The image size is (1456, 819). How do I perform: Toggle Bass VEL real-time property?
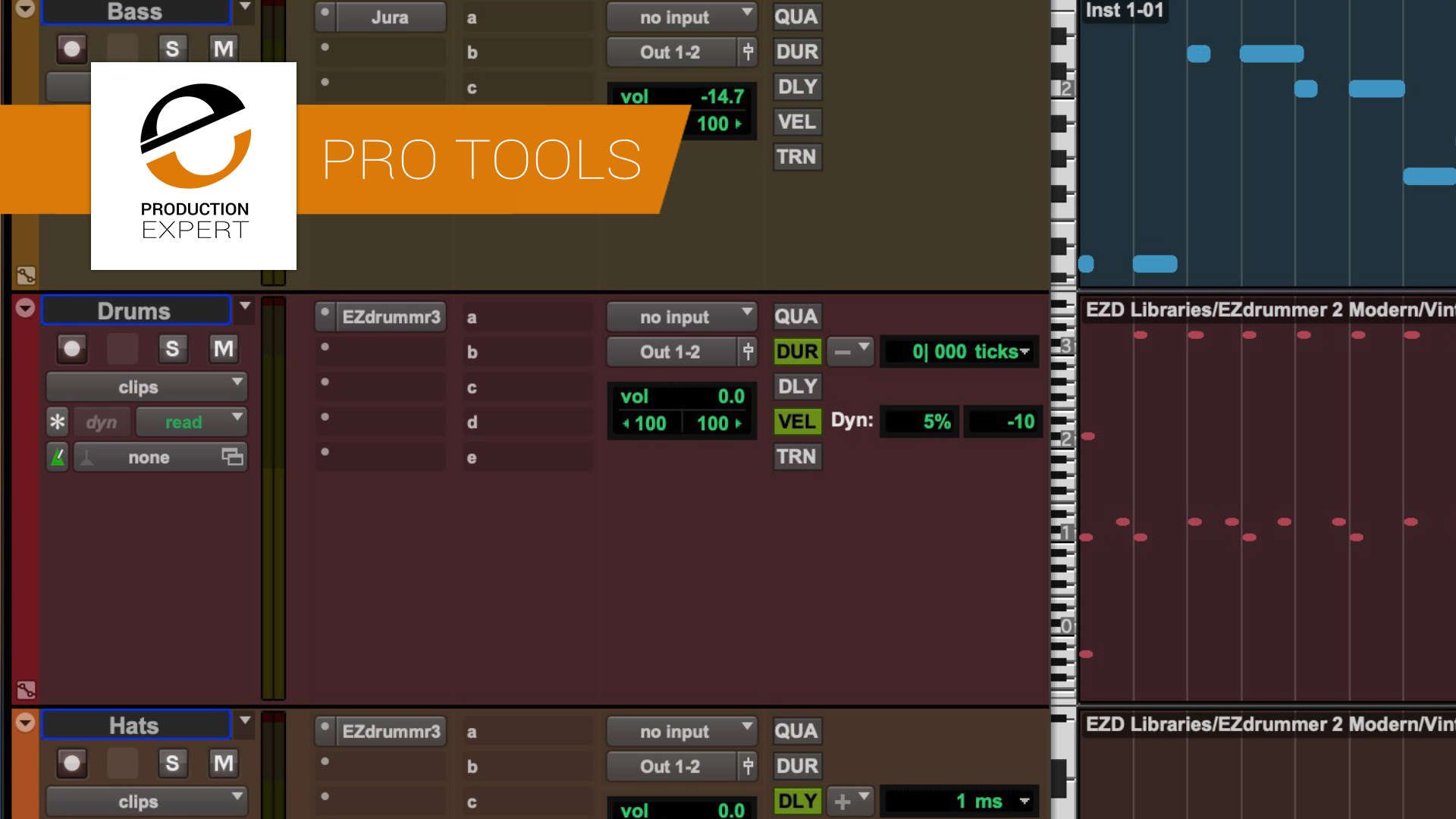pos(796,122)
